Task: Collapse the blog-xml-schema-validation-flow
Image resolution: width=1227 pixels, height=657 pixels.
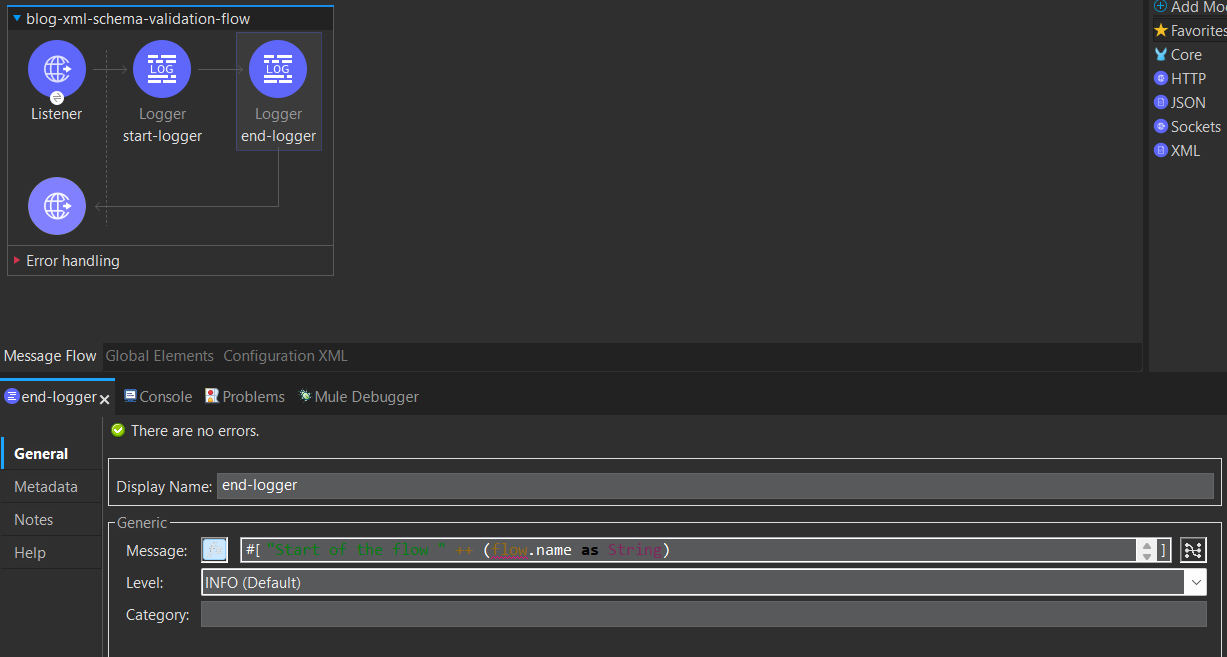Action: point(16,18)
